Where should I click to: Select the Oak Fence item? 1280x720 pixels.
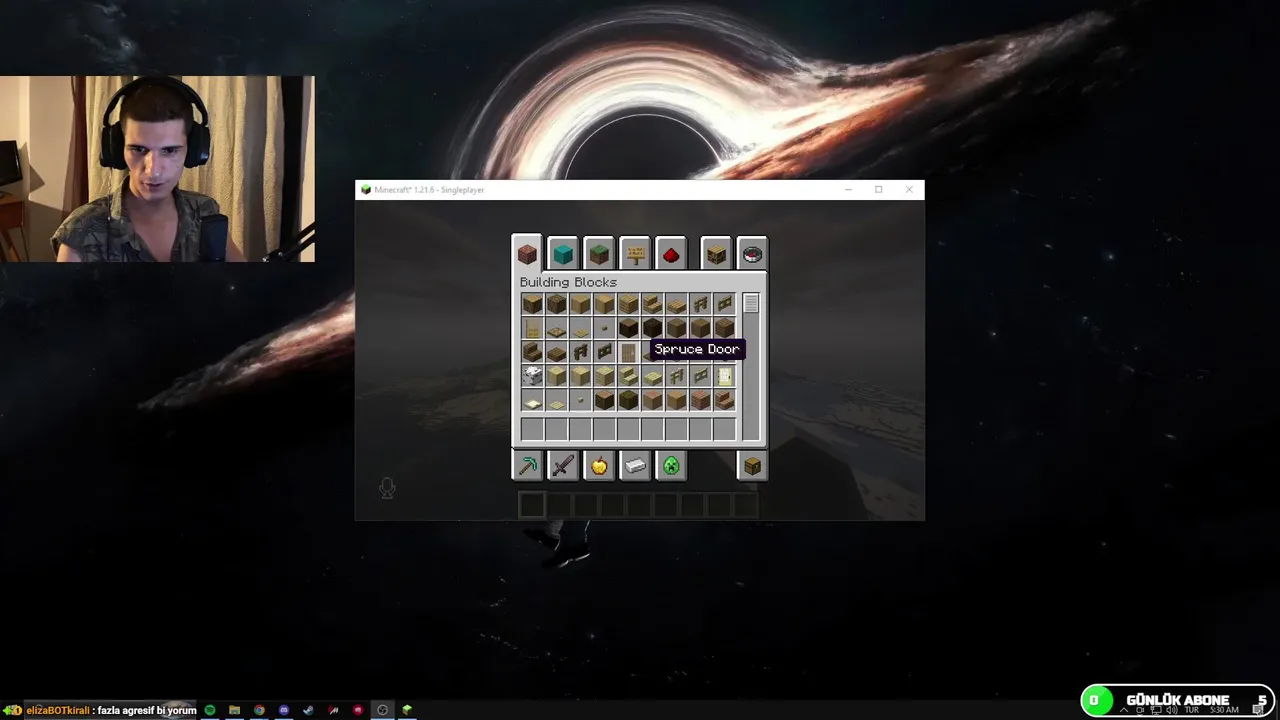coord(700,304)
